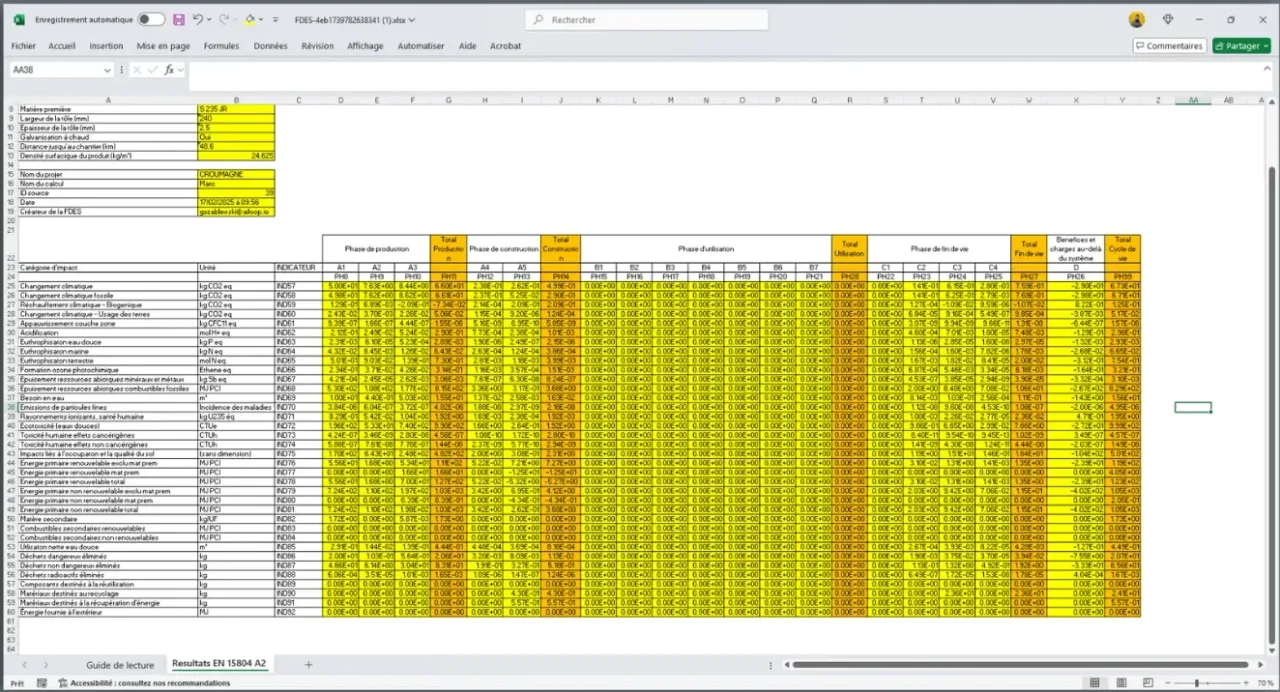
Task: Click the Excel application logo icon
Action: pos(21,19)
